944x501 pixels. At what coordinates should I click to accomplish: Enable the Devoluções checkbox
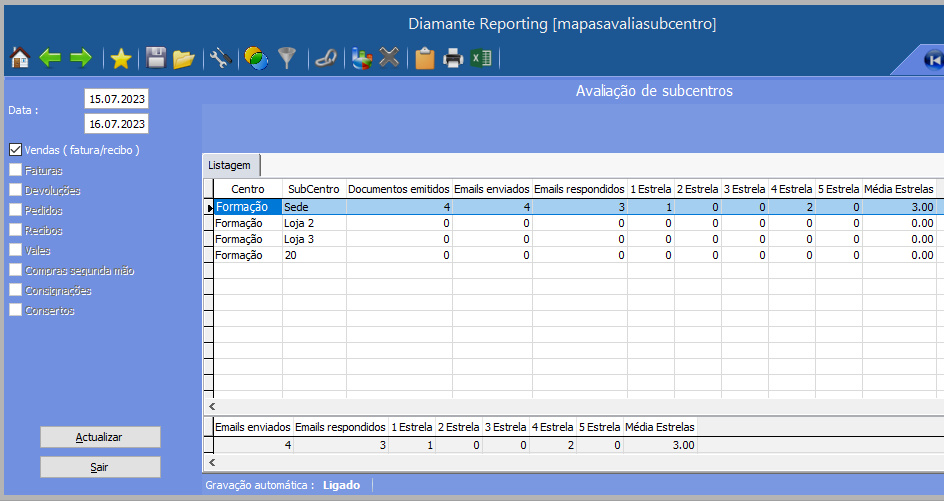(15, 190)
